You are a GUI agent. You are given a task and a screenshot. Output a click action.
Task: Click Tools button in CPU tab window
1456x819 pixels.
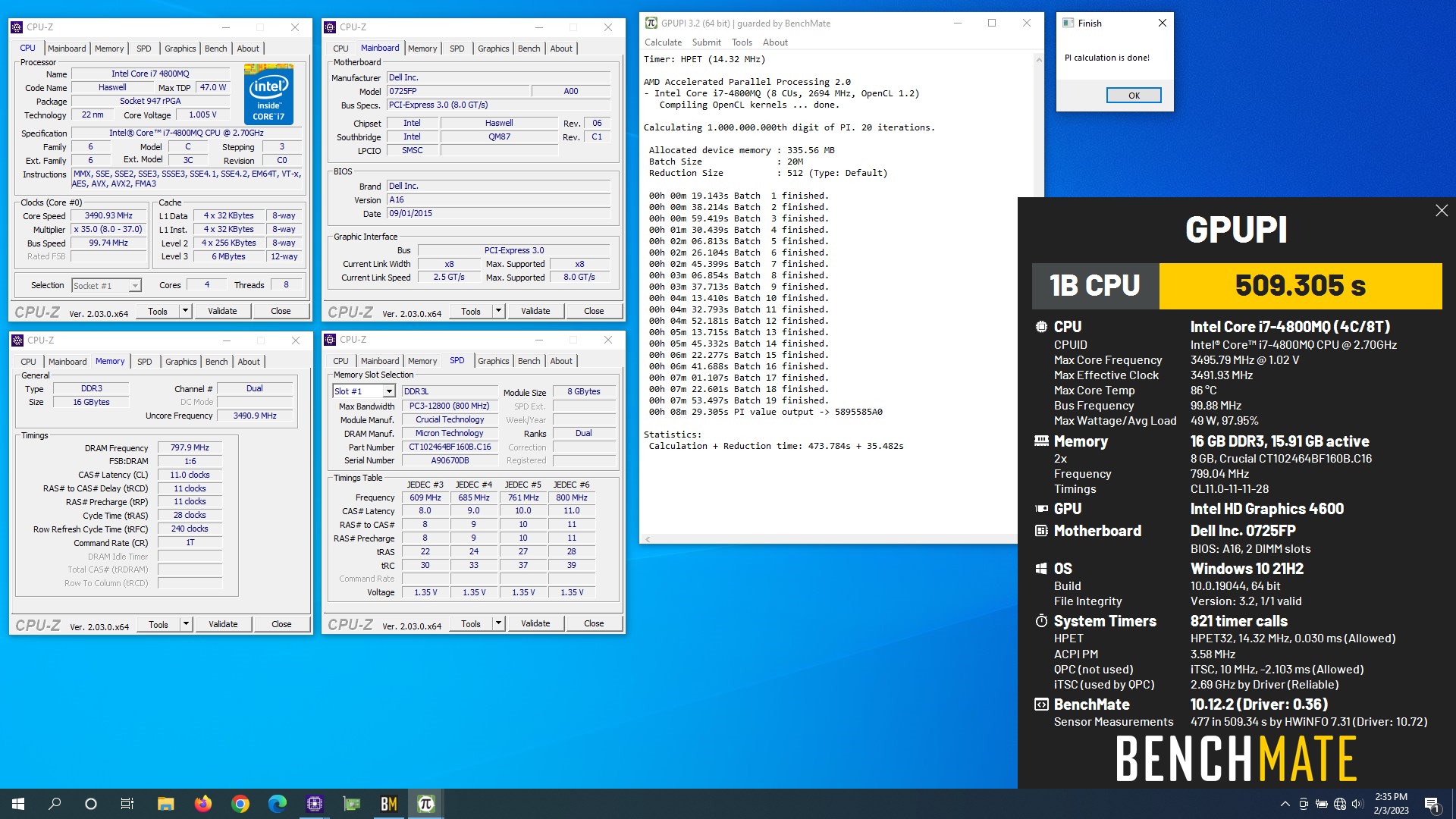[158, 311]
